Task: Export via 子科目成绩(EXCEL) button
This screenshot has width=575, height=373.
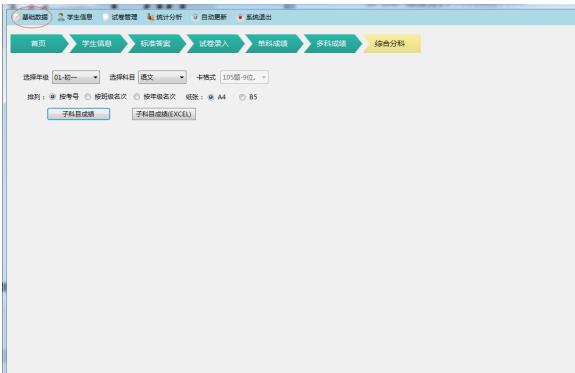Action: click(x=164, y=114)
